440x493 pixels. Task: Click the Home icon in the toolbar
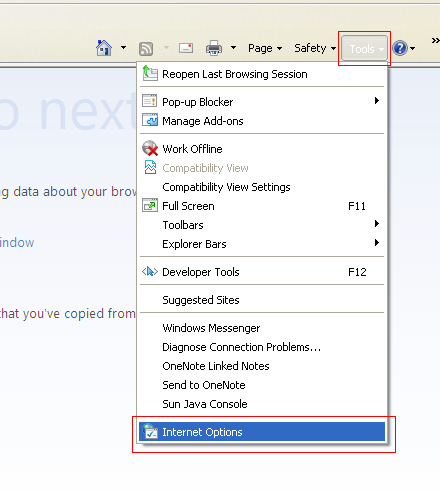tap(104, 48)
